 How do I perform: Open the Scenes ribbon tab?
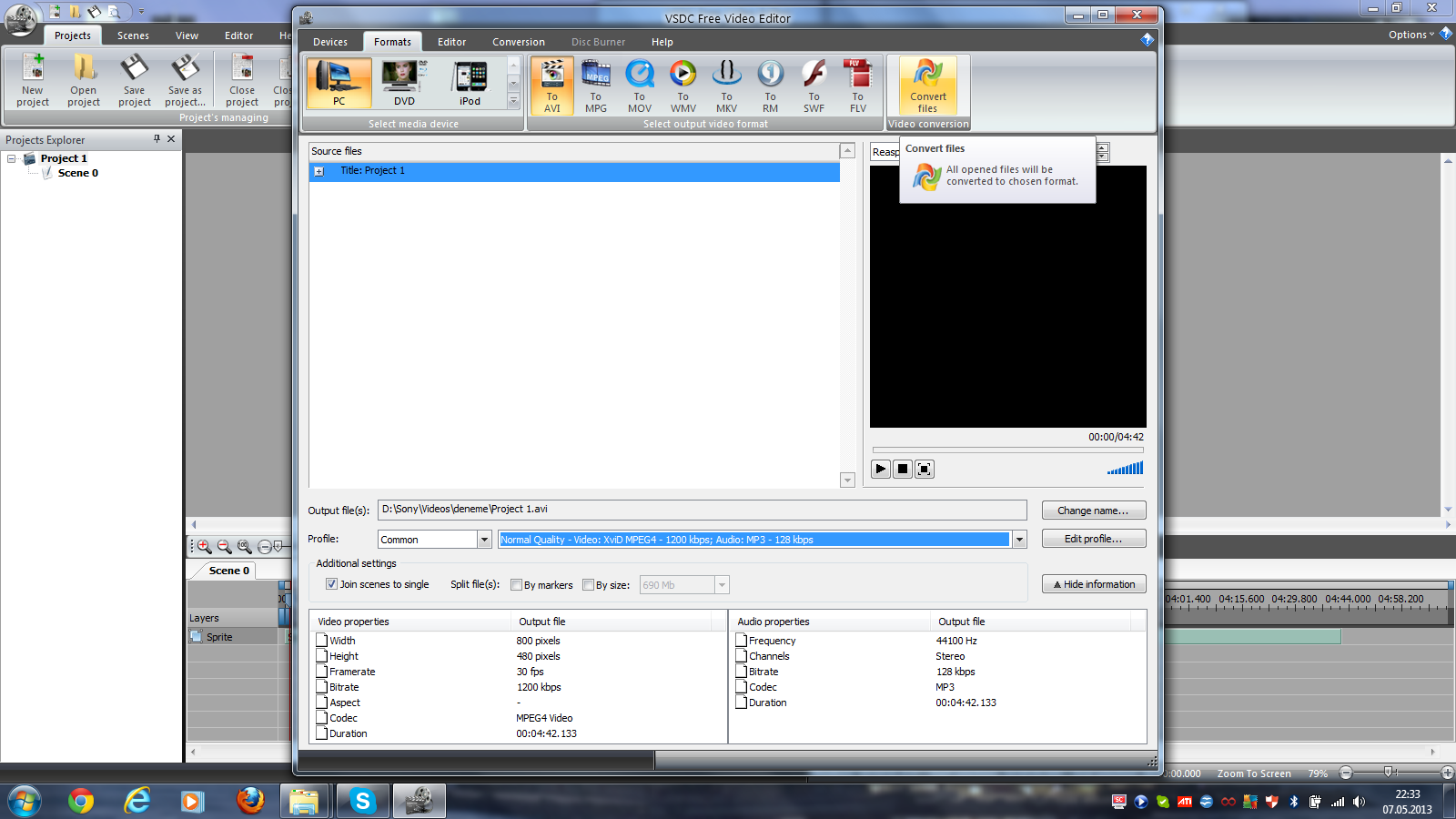click(133, 35)
